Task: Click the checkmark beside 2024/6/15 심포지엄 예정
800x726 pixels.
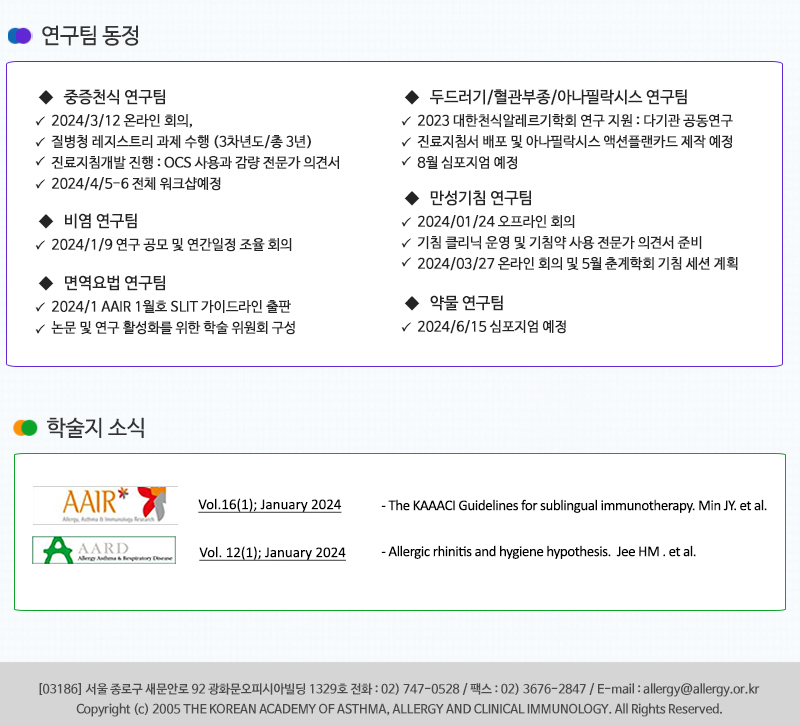Action: tap(406, 327)
